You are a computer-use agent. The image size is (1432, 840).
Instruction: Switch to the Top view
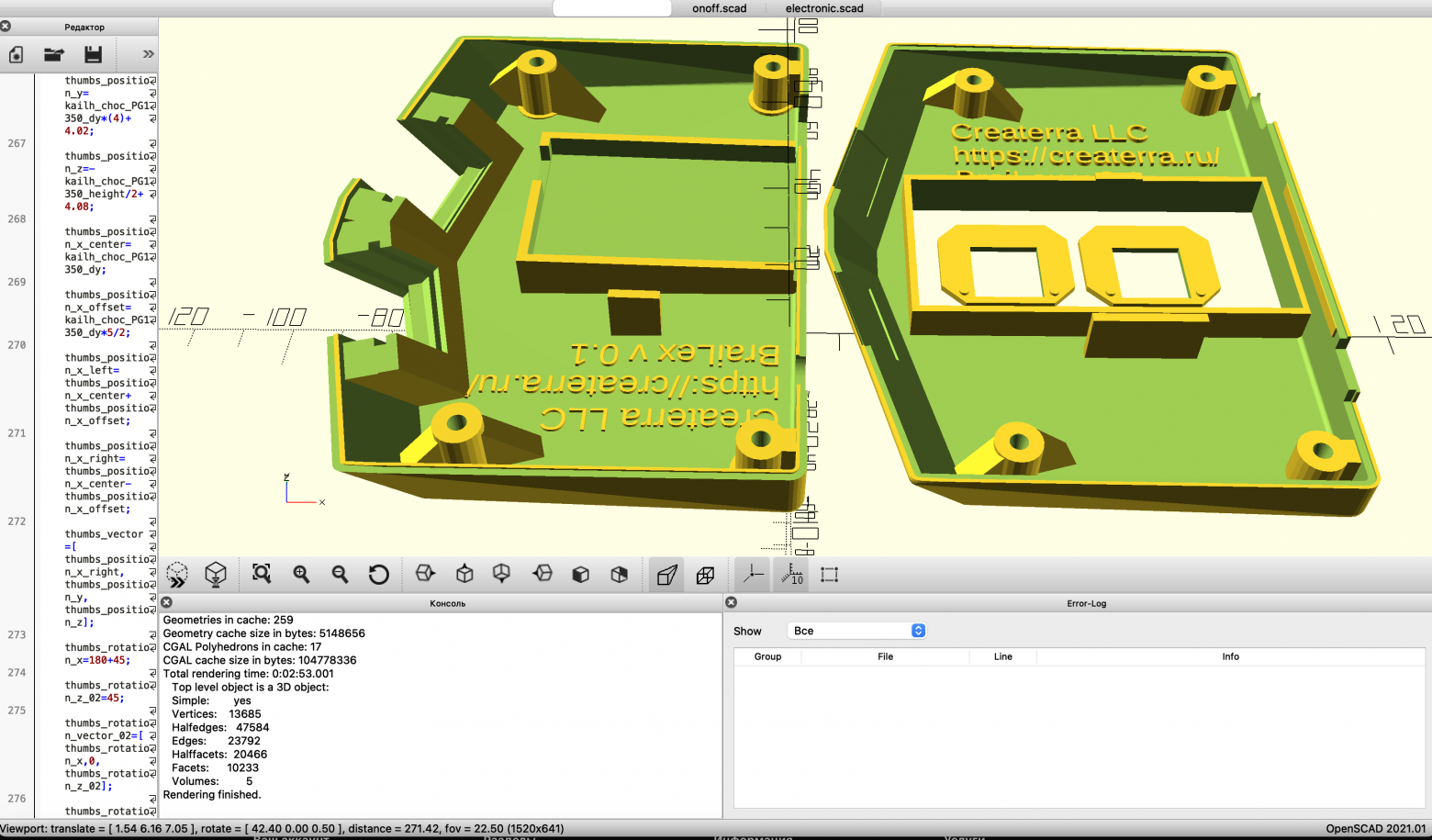[464, 574]
